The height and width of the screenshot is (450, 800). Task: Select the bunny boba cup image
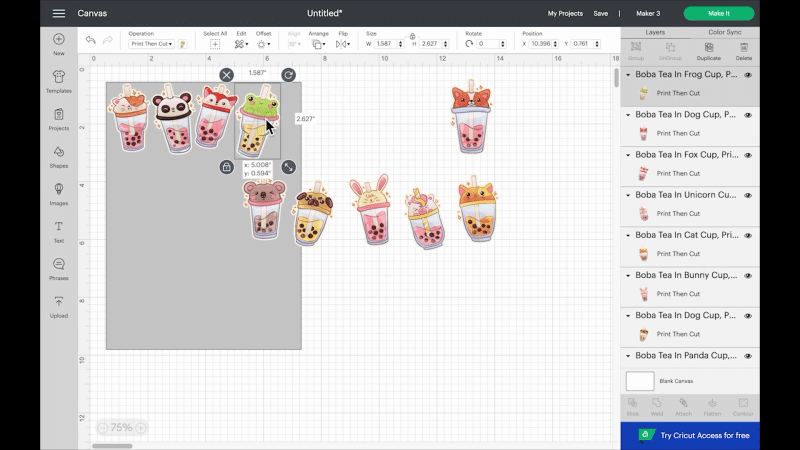pyautogui.click(x=372, y=210)
